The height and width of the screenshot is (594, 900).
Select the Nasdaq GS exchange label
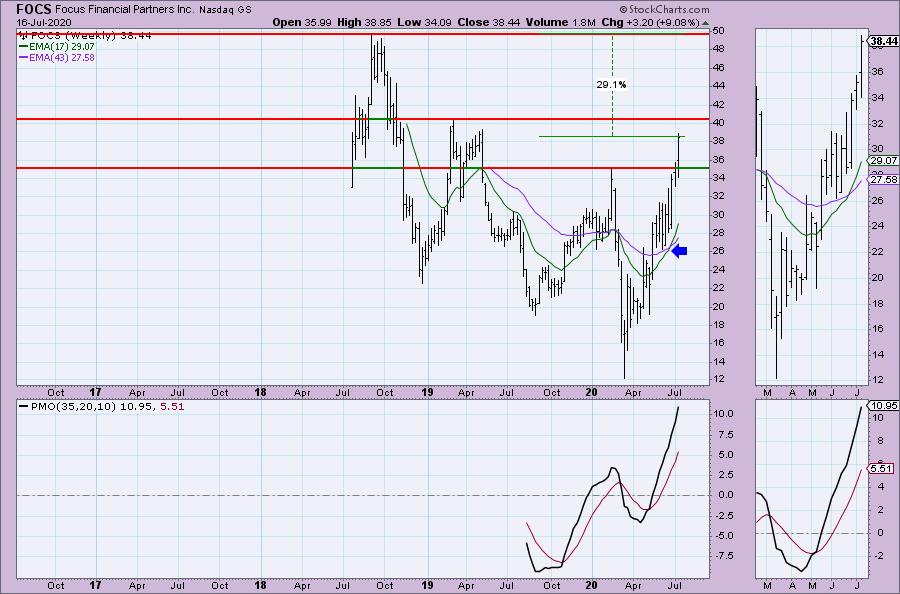coord(225,10)
